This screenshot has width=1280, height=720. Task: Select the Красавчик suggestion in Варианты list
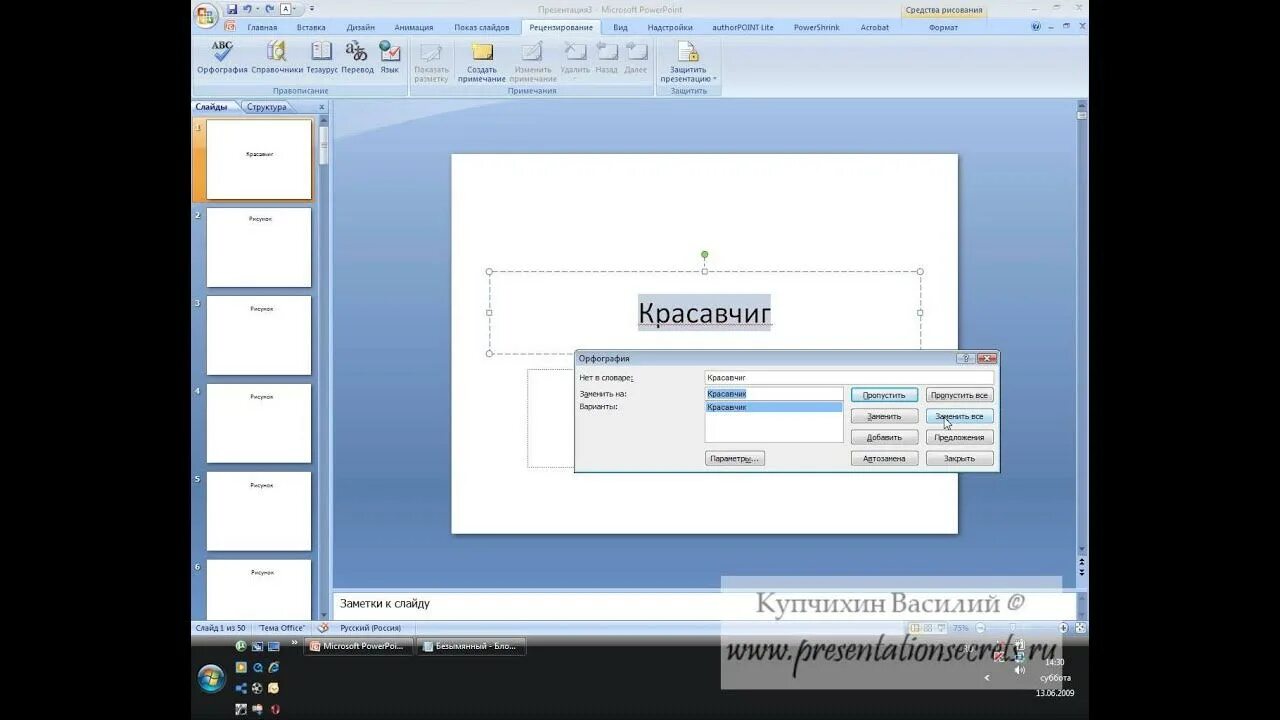click(774, 407)
